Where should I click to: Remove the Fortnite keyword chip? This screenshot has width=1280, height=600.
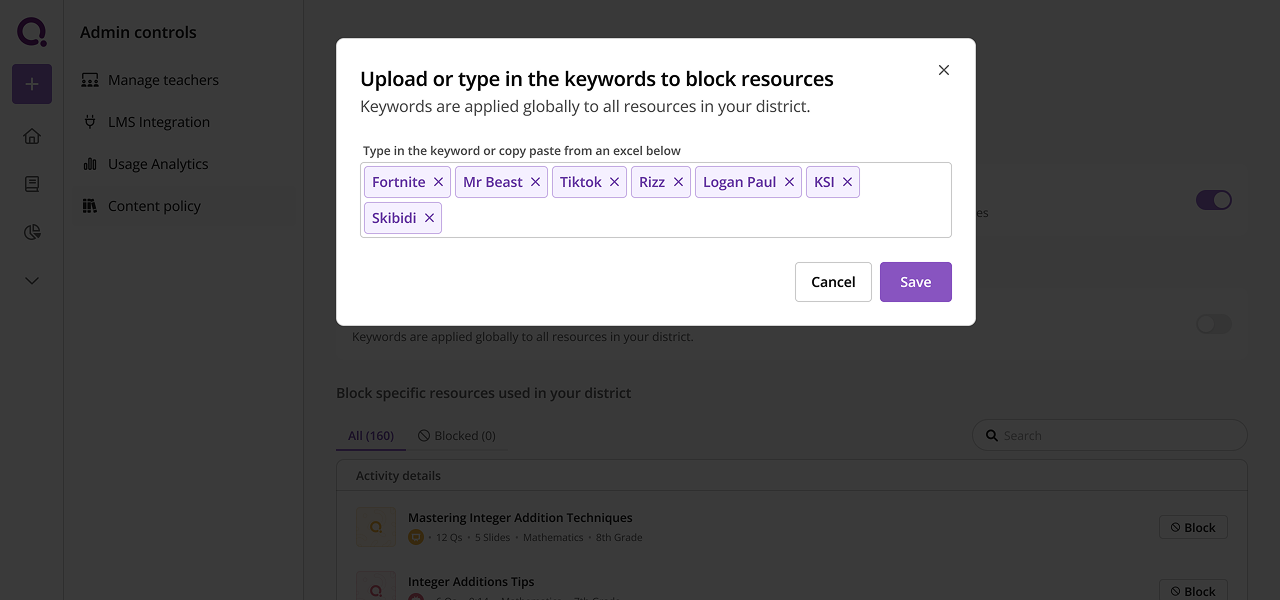(x=438, y=182)
